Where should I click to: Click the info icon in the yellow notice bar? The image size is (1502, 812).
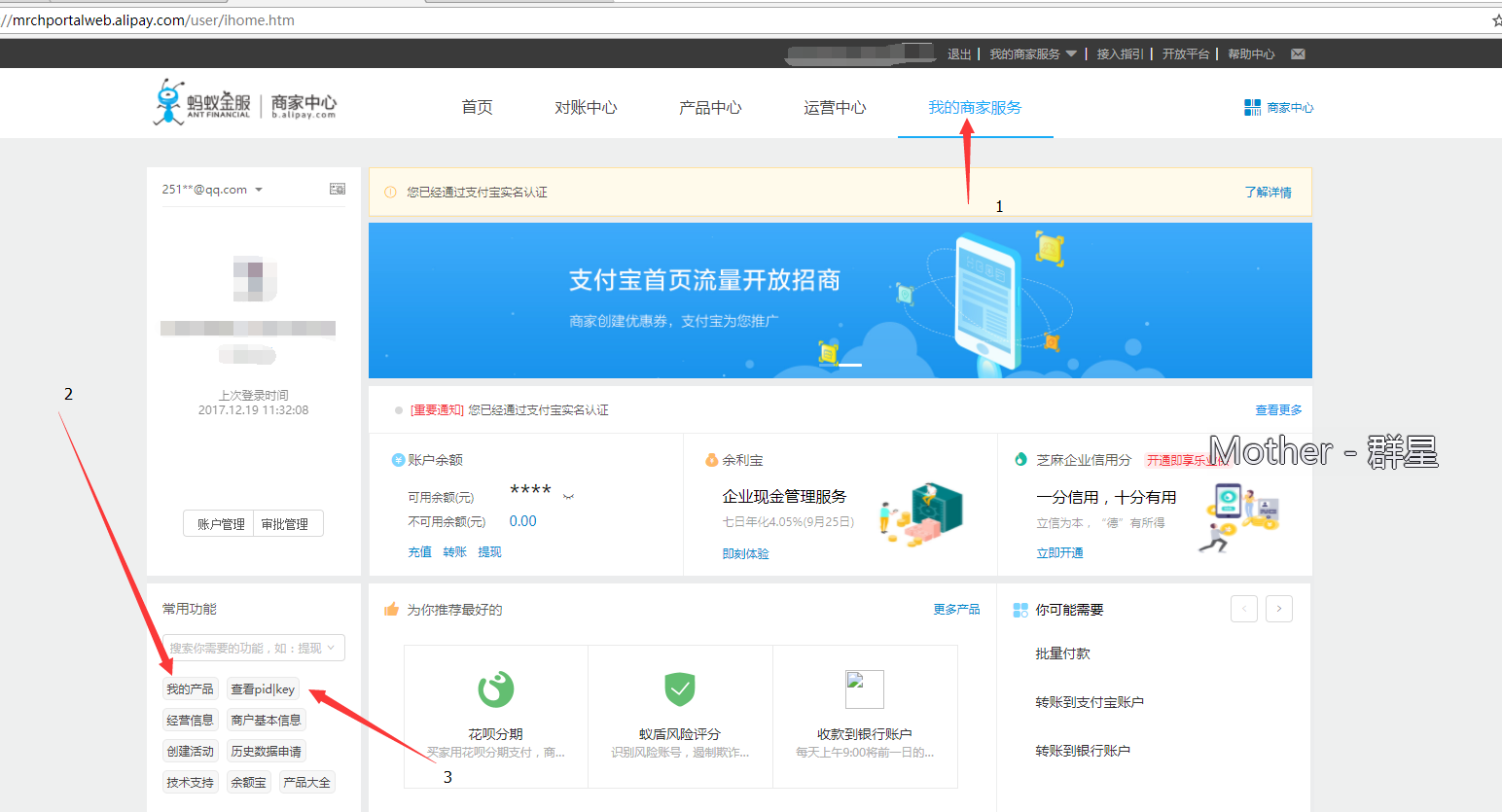coord(390,193)
